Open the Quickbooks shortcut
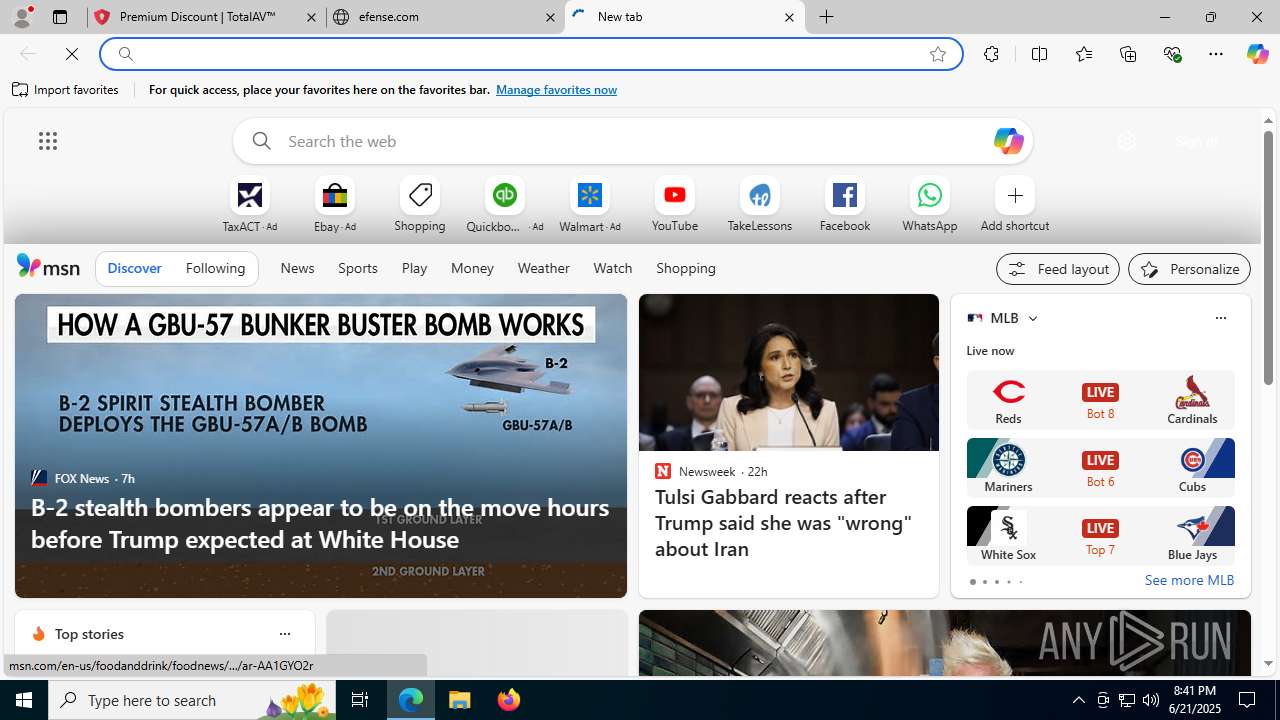 click(x=505, y=205)
